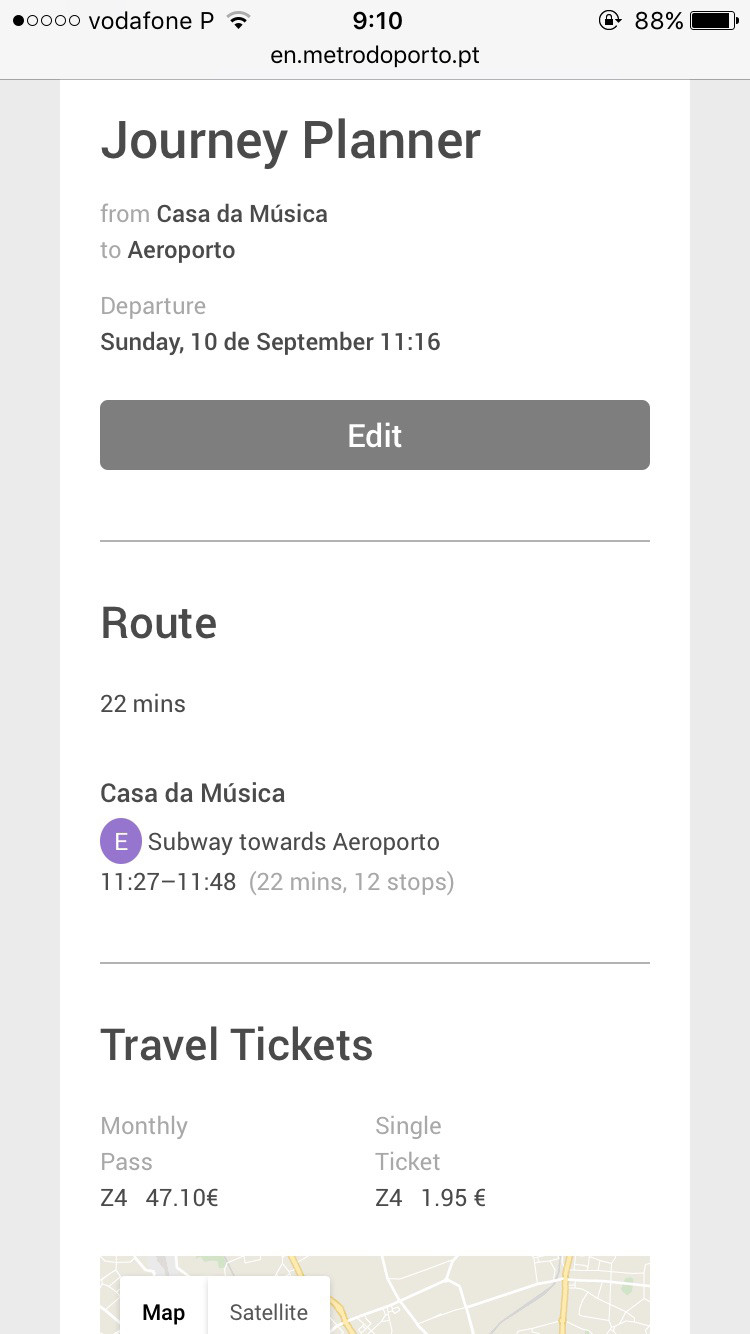Tap the purple line E badge

click(x=121, y=841)
